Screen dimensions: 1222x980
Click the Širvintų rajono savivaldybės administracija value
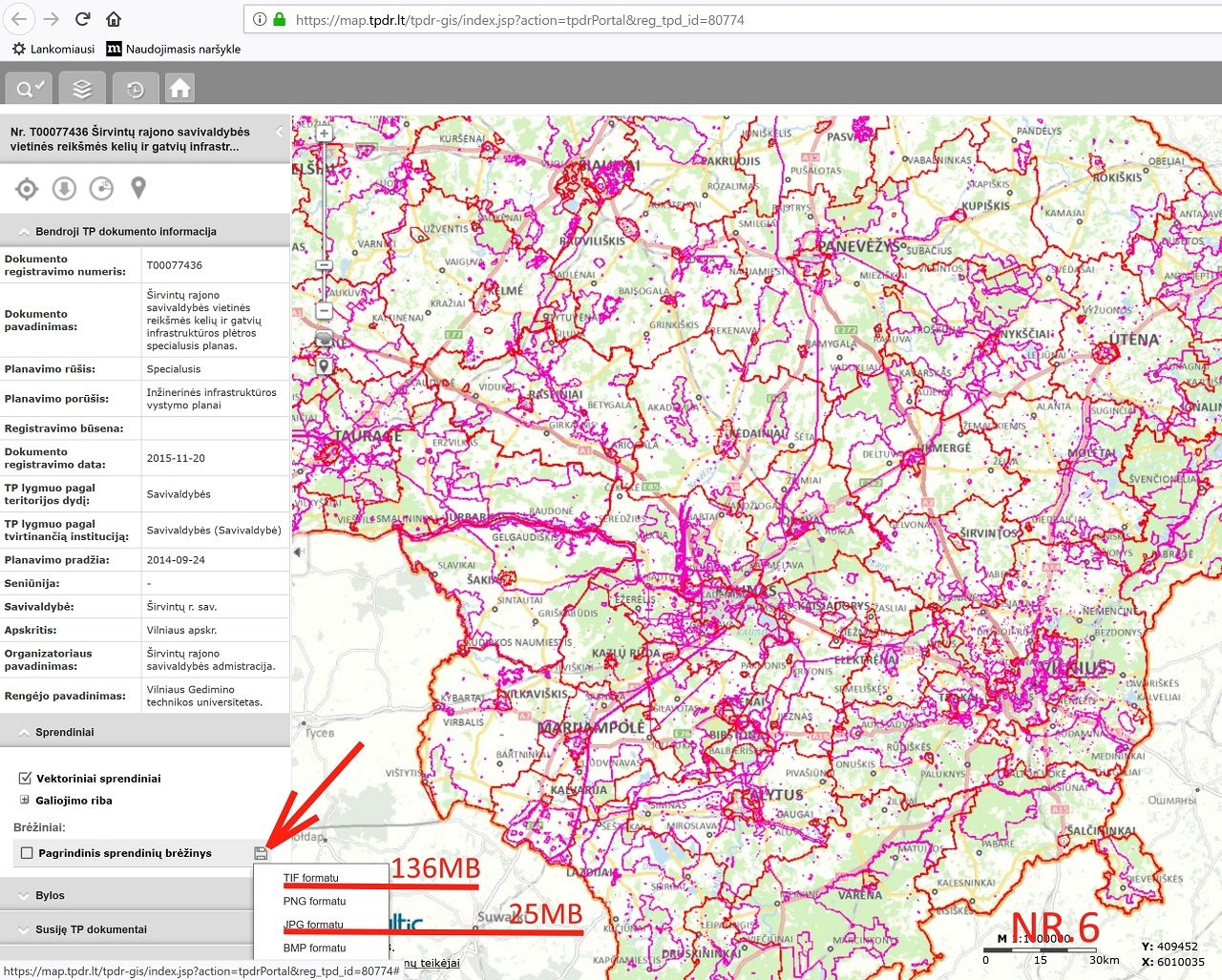click(211, 660)
